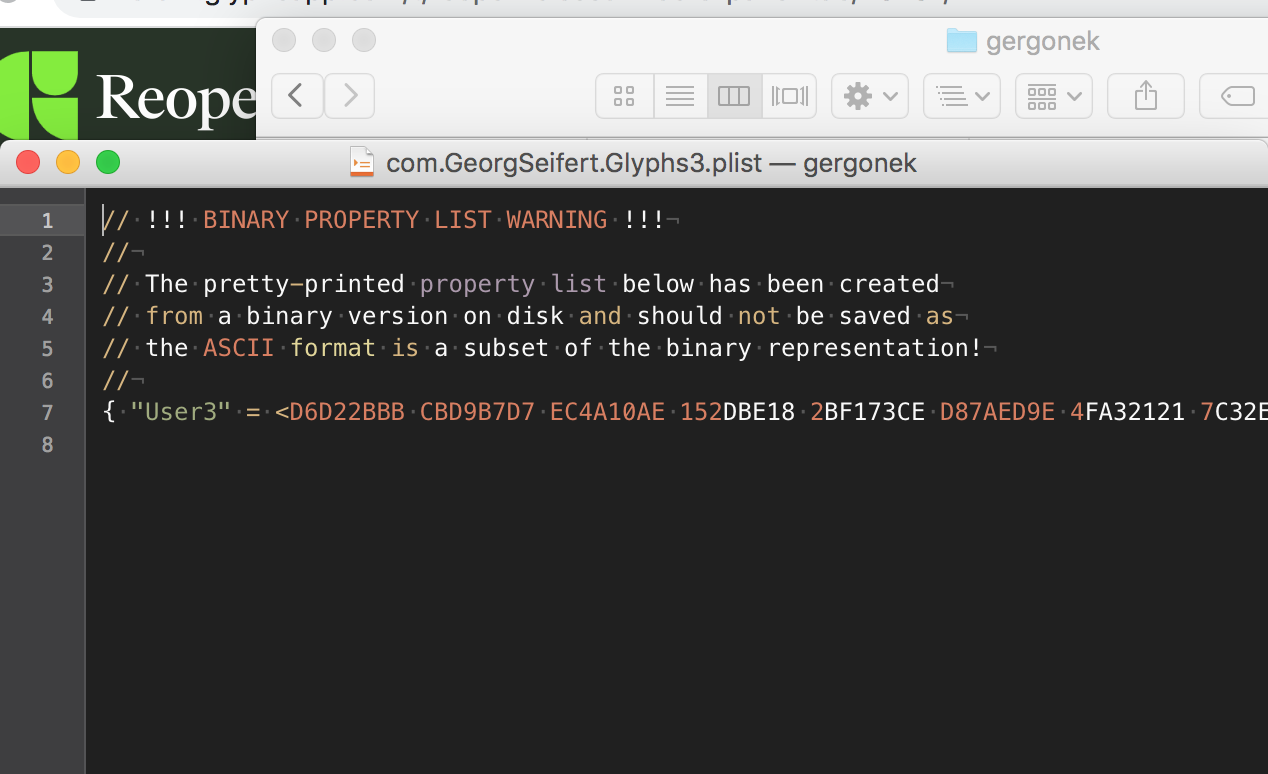Open the gear Action dropdown menu
1268x774 pixels.
click(x=869, y=96)
